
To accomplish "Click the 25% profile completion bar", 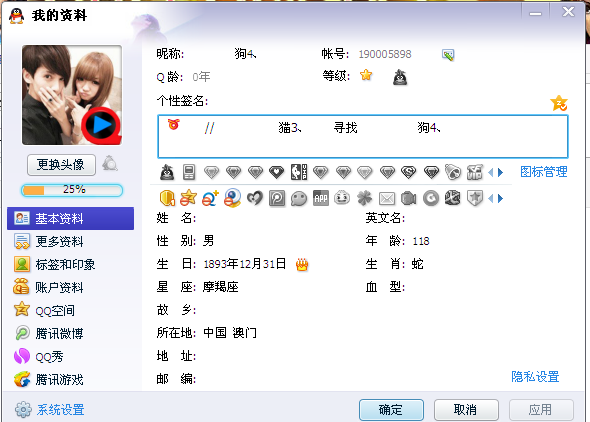I will tap(72, 190).
